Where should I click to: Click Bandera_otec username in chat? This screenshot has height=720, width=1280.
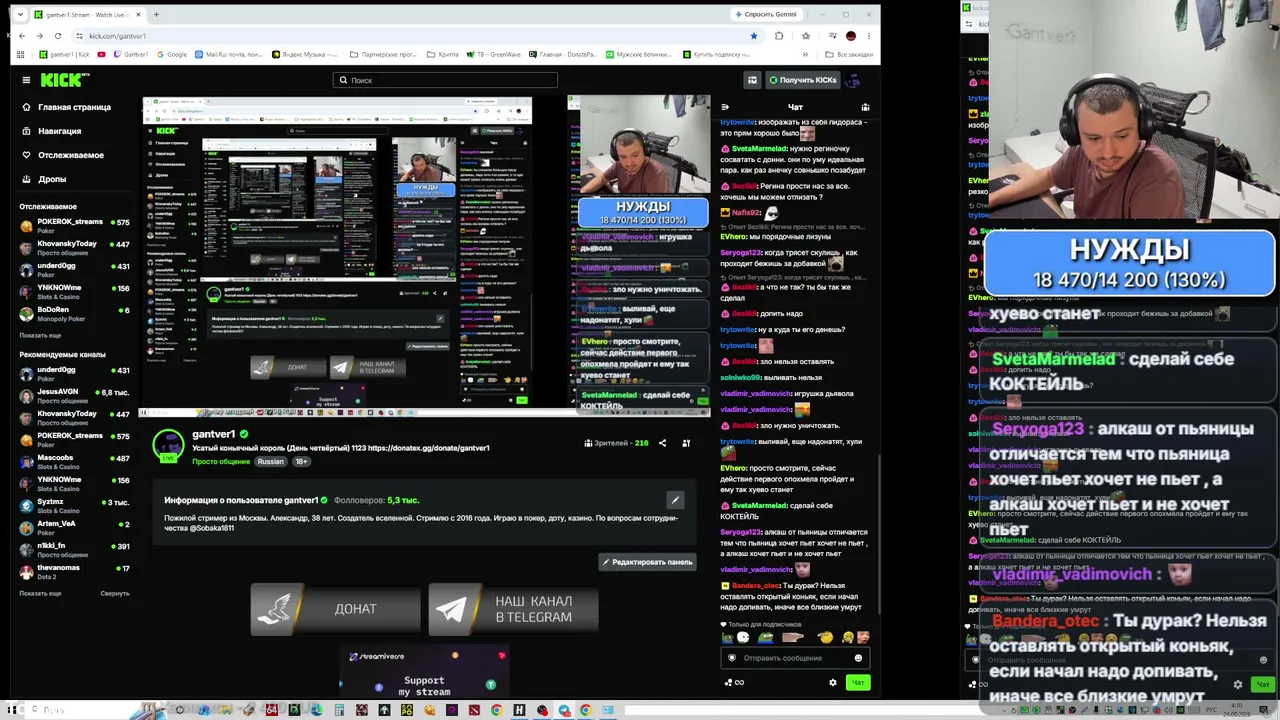[x=756, y=585]
